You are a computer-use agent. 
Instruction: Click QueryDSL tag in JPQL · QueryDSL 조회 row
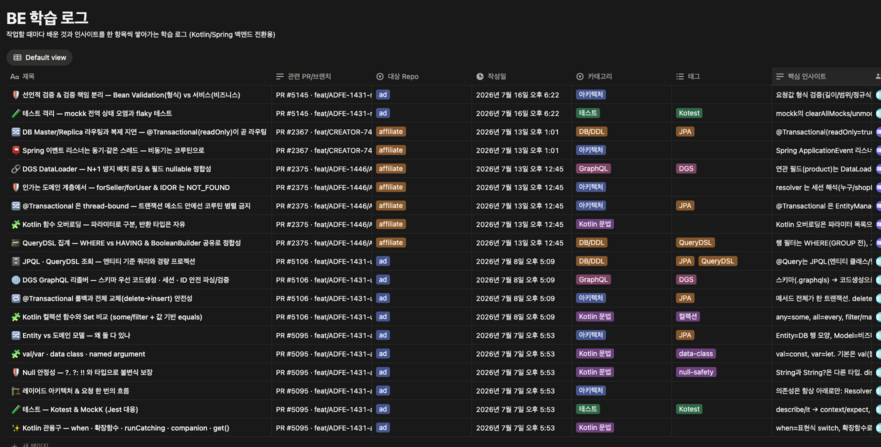[717, 261]
